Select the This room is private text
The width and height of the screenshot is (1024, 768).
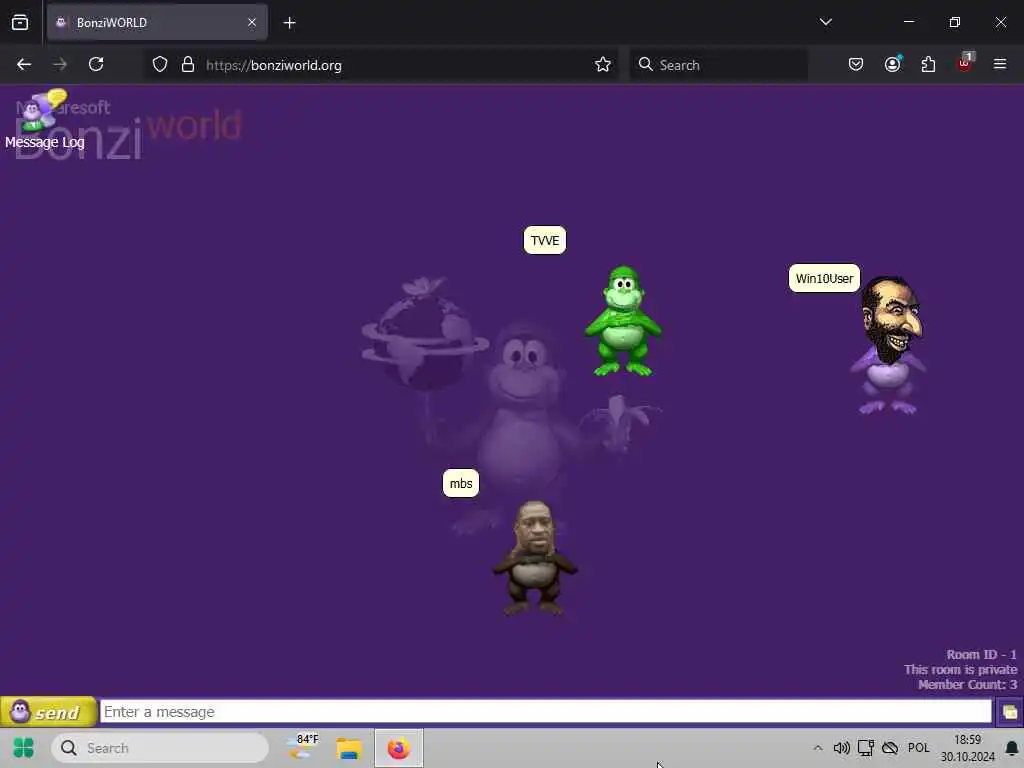tap(960, 669)
